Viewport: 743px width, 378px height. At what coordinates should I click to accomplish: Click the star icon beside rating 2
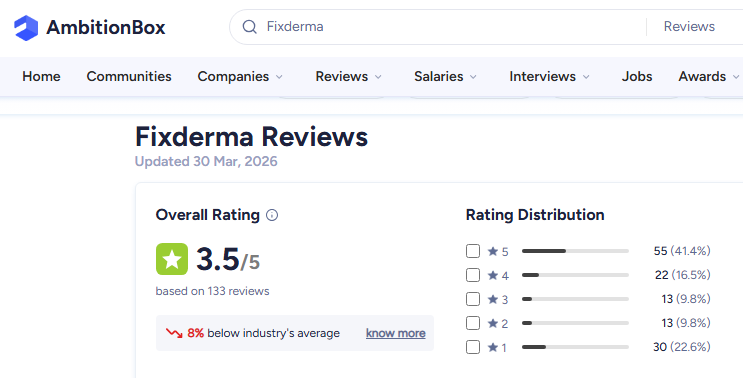(493, 323)
